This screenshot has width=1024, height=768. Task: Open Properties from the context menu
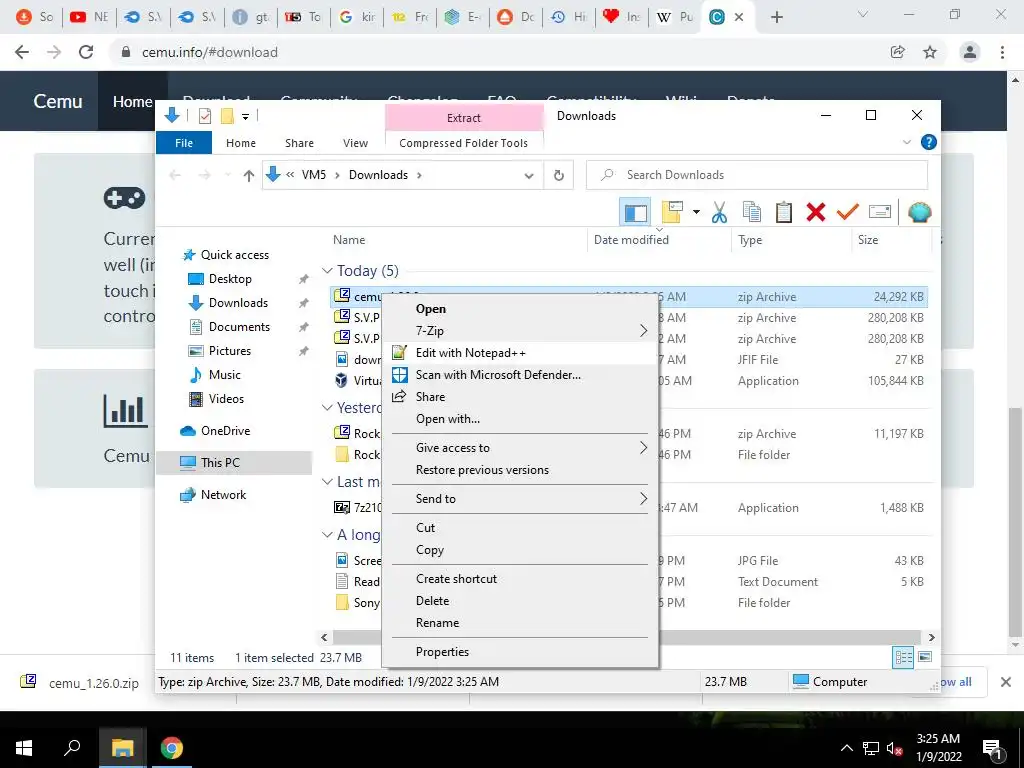pyautogui.click(x=520, y=652)
